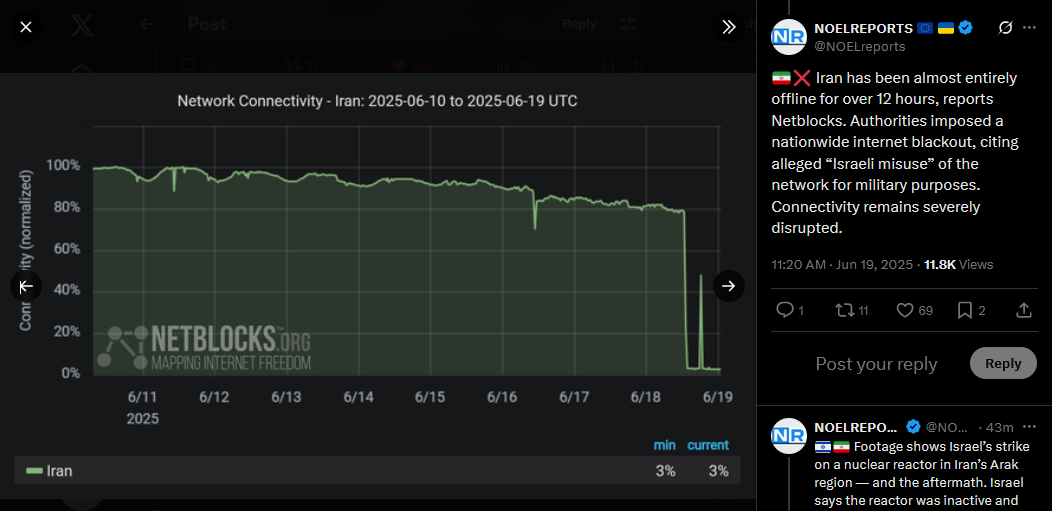This screenshot has height=511, width=1052.
Task: Collapse the side panel with double chevron icon
Action: (729, 27)
